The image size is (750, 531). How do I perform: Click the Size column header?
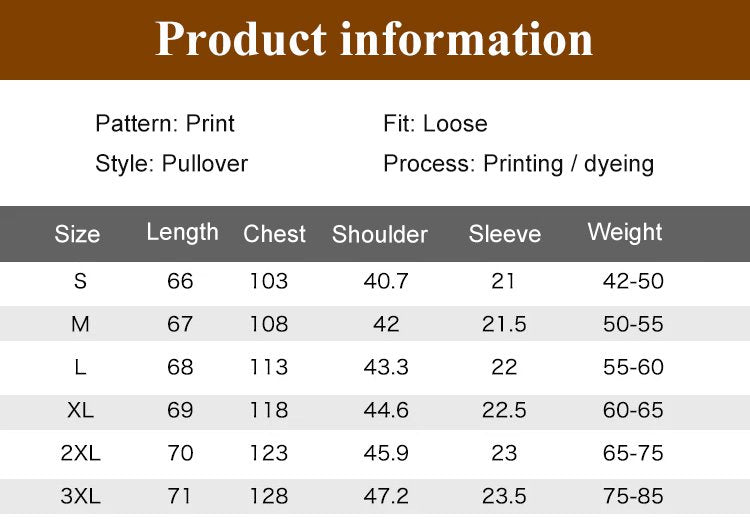point(77,234)
